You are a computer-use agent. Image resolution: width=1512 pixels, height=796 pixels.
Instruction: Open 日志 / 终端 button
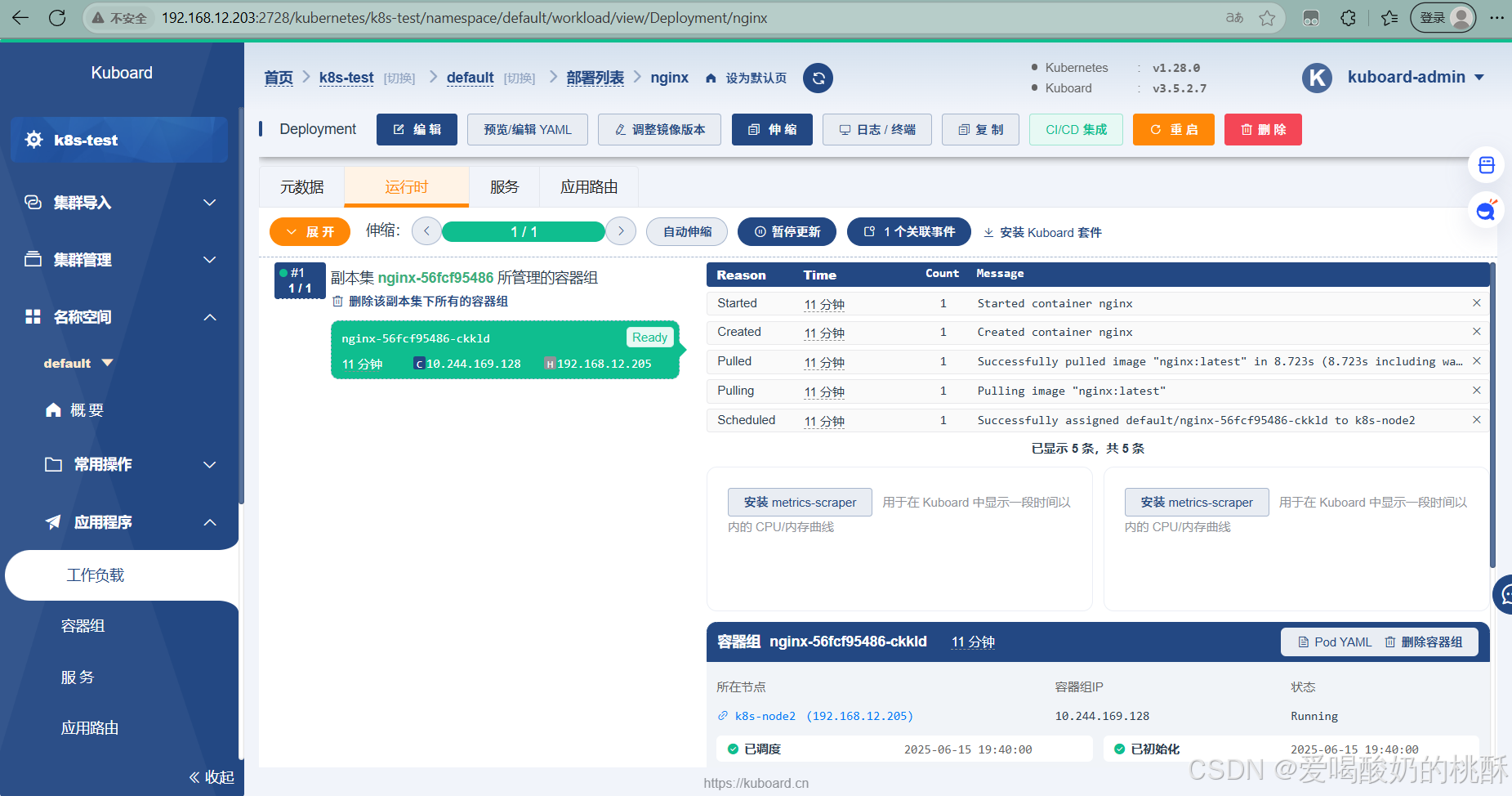tap(877, 129)
